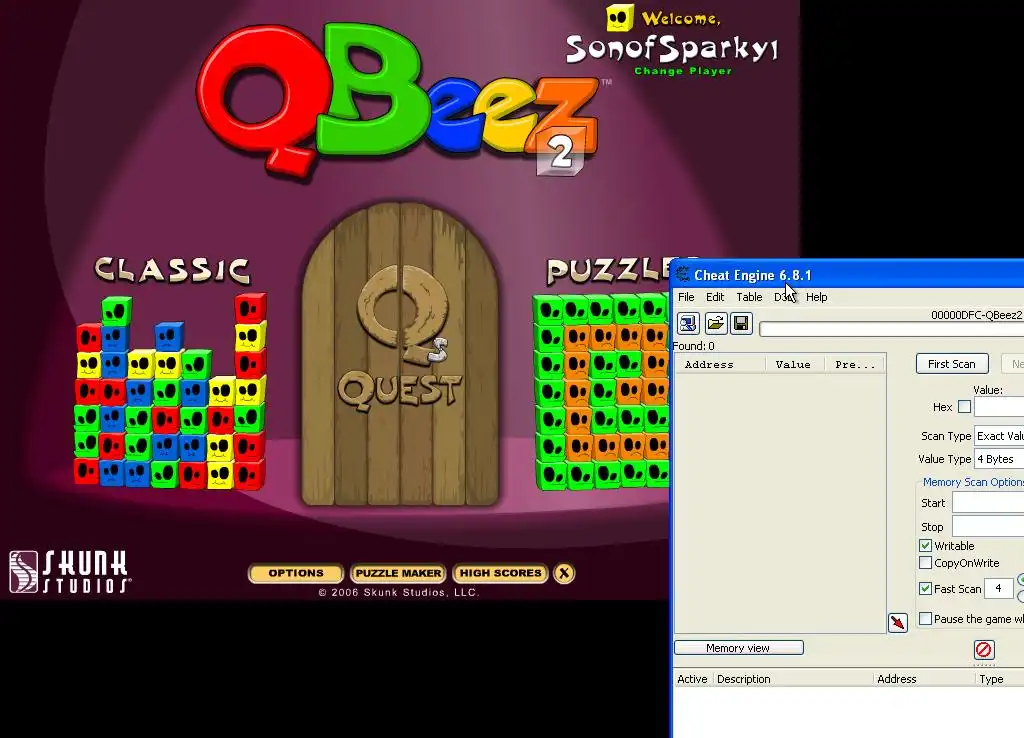This screenshot has width=1024, height=738.
Task: Click the Pre... column header
Action: (855, 364)
